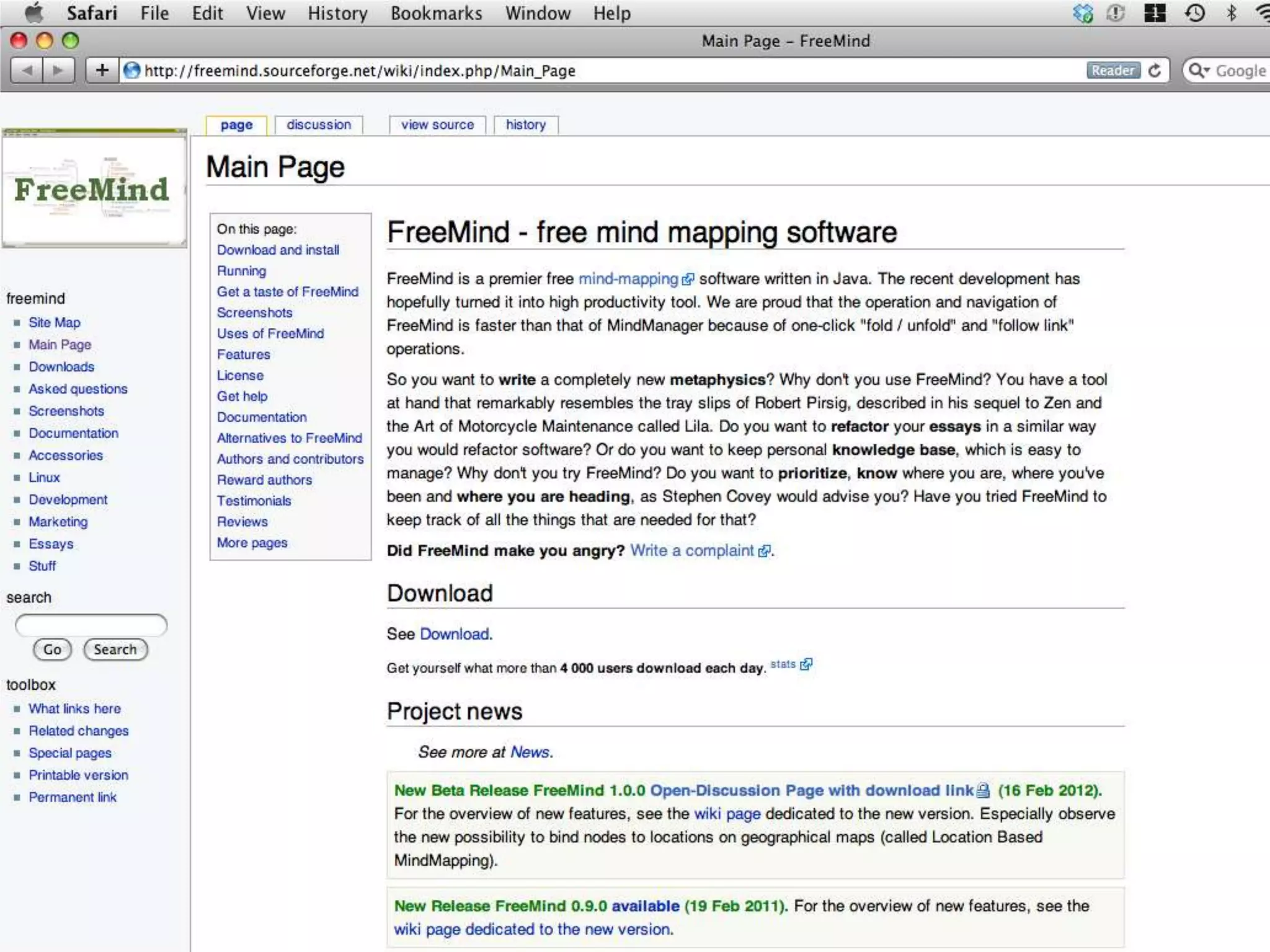Click the Safari forward arrow button

[59, 71]
